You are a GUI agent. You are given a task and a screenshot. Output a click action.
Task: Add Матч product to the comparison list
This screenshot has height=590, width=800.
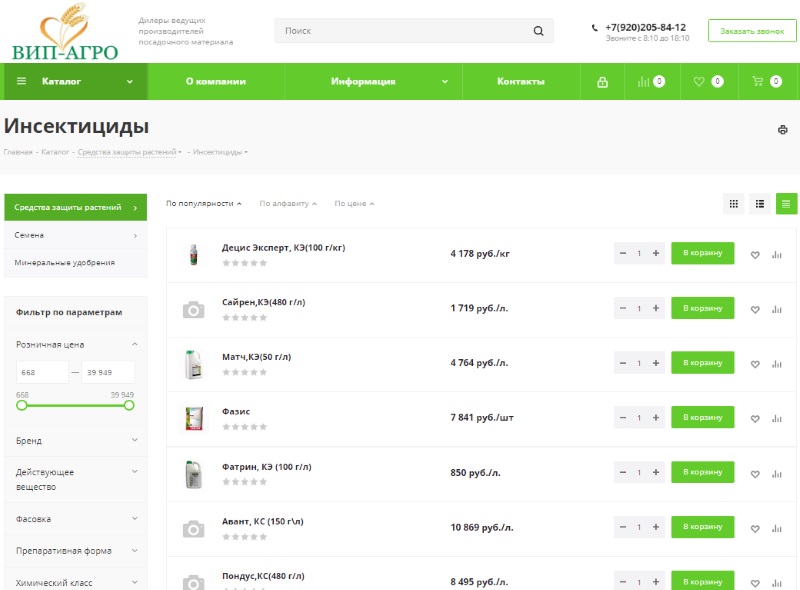pyautogui.click(x=777, y=364)
